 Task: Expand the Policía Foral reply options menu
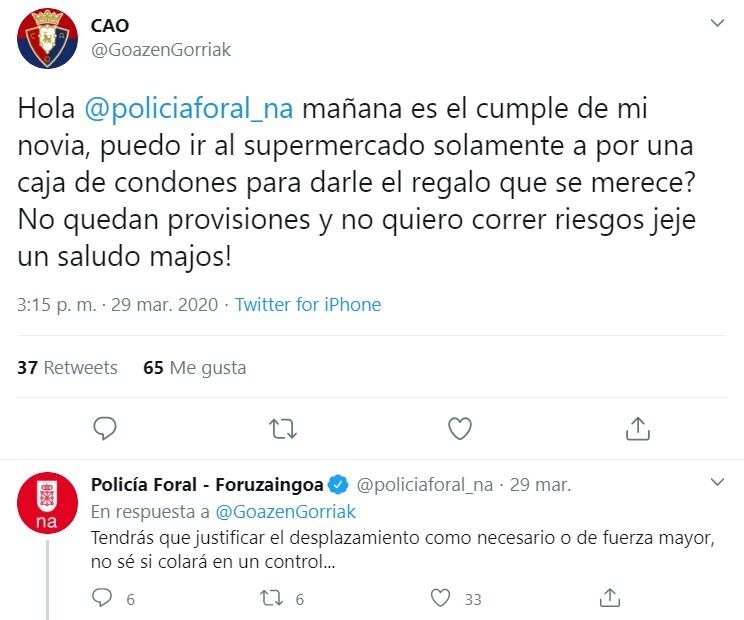pos(717,482)
